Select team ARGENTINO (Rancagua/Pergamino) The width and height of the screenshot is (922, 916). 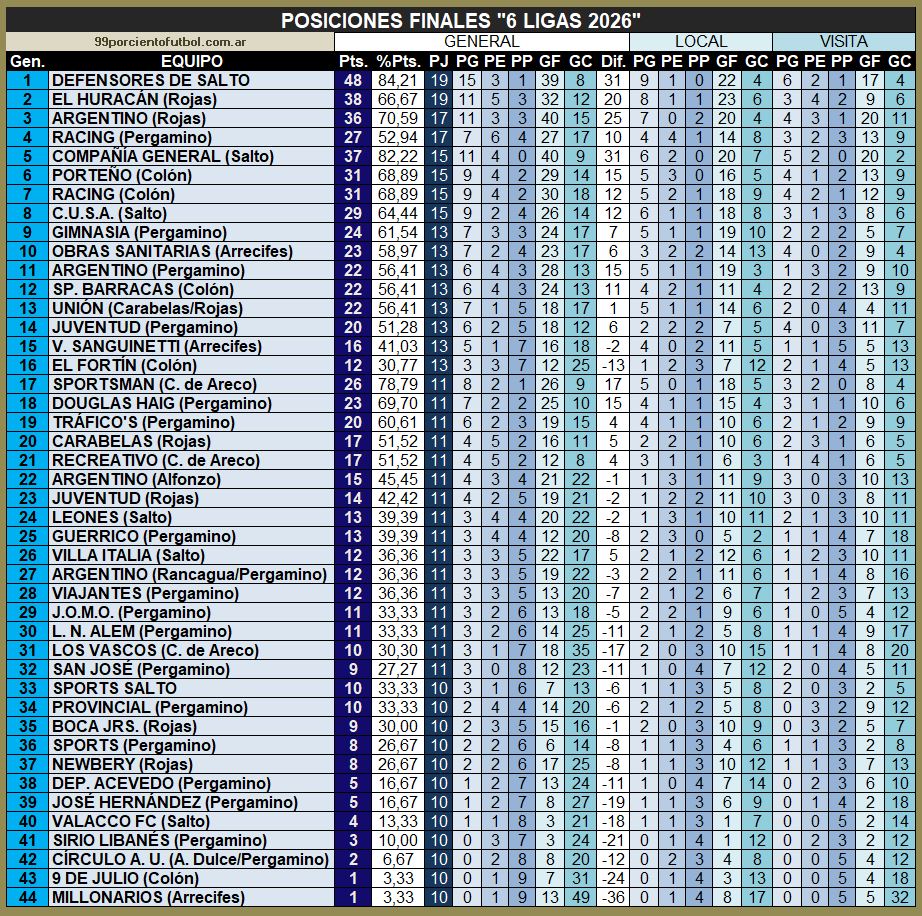(189, 574)
